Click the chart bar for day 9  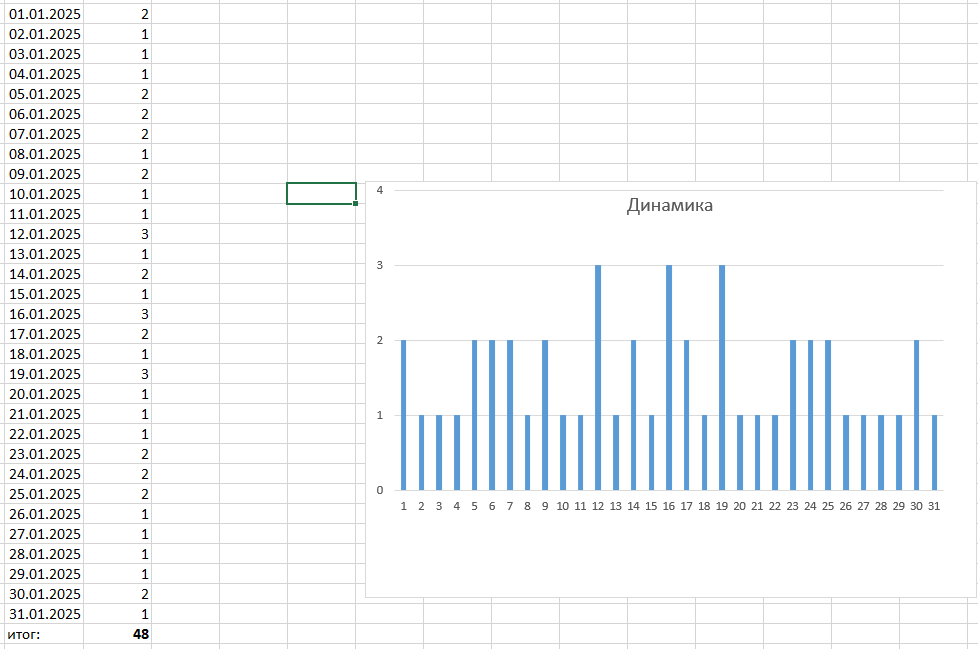click(x=545, y=415)
